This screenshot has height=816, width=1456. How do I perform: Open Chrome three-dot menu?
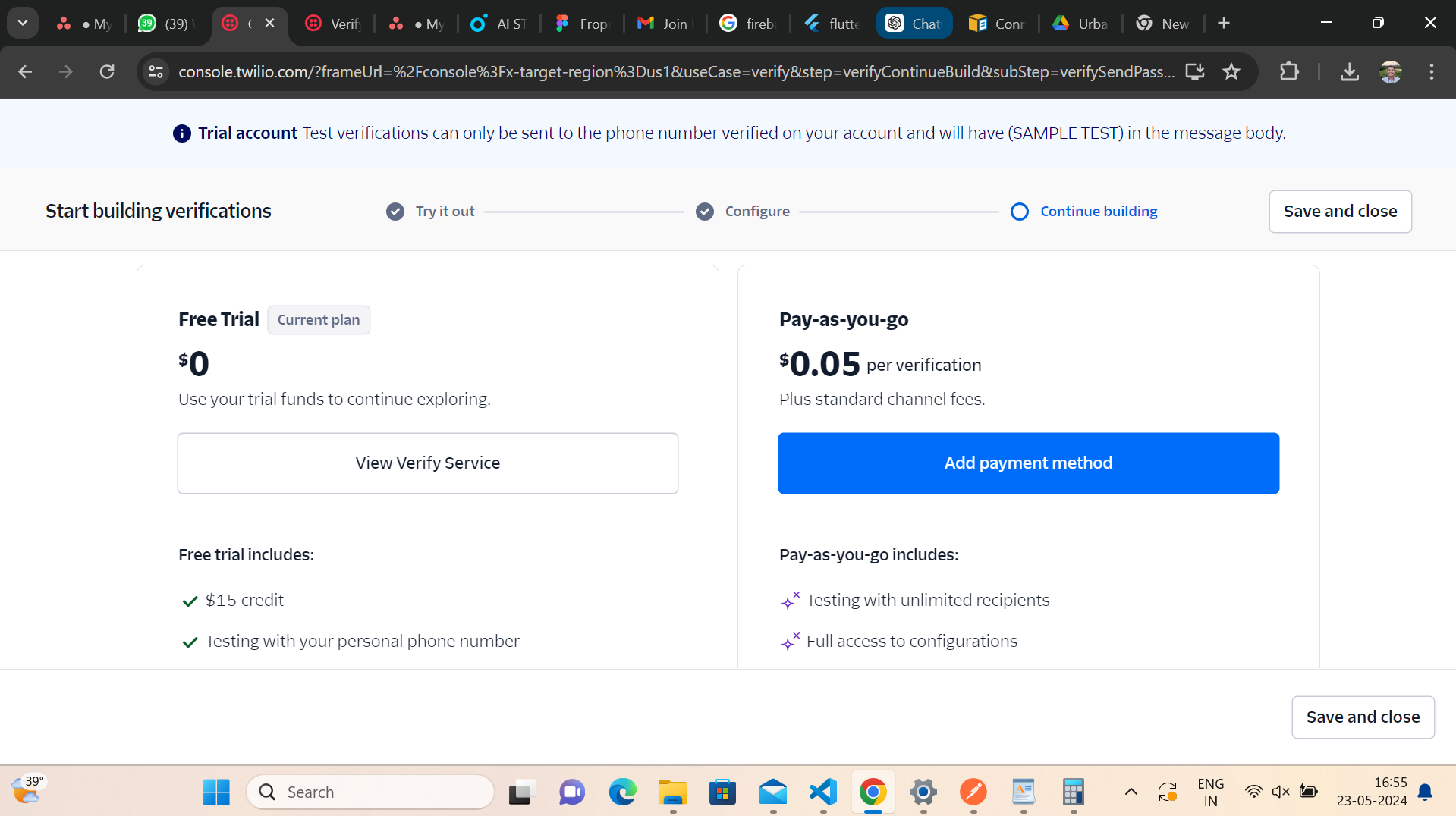[x=1432, y=71]
